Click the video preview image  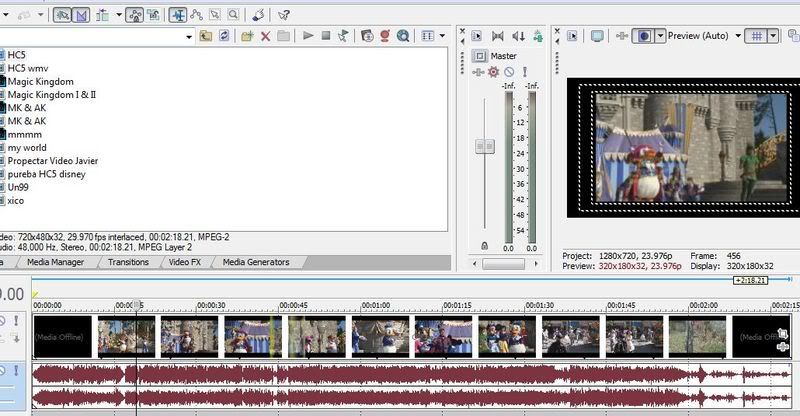(691, 148)
